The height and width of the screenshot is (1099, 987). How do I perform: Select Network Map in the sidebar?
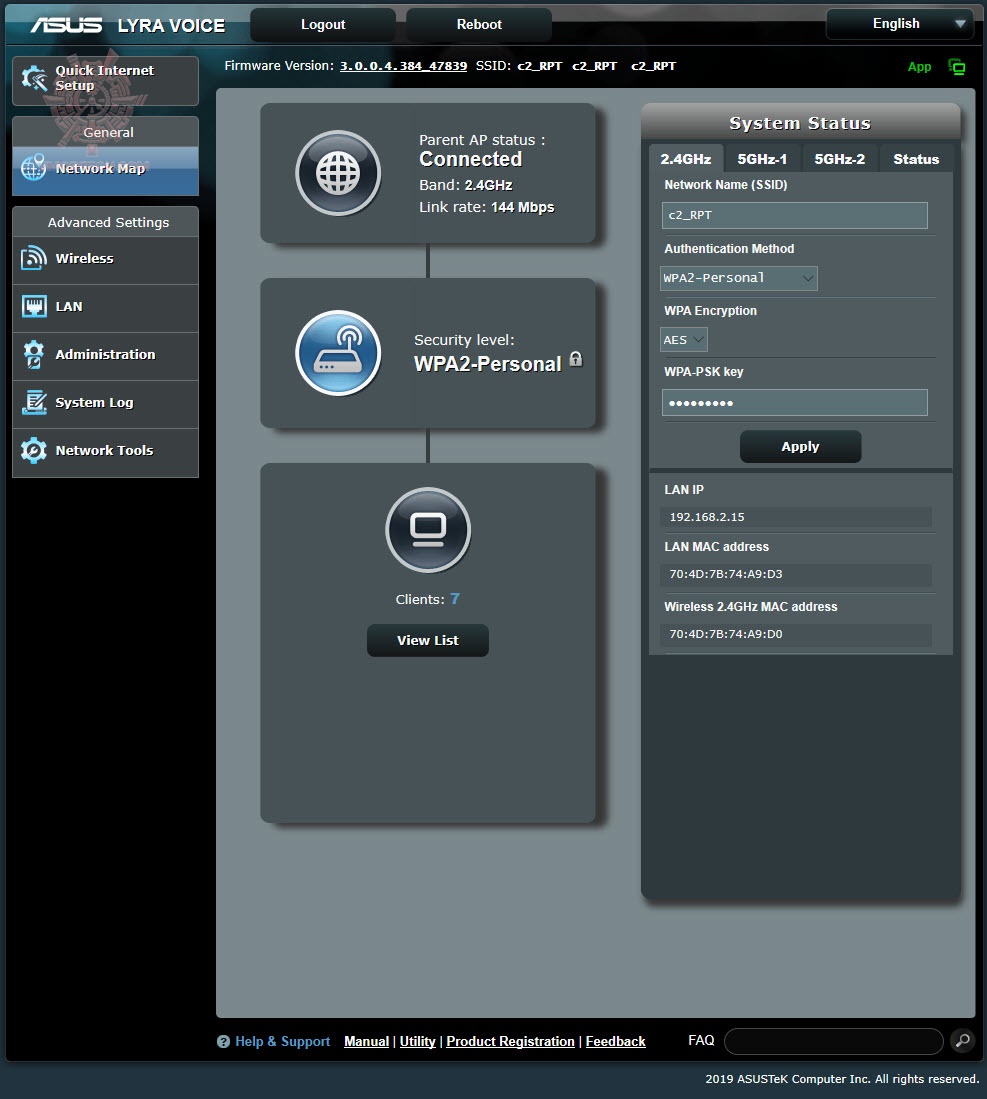click(105, 169)
